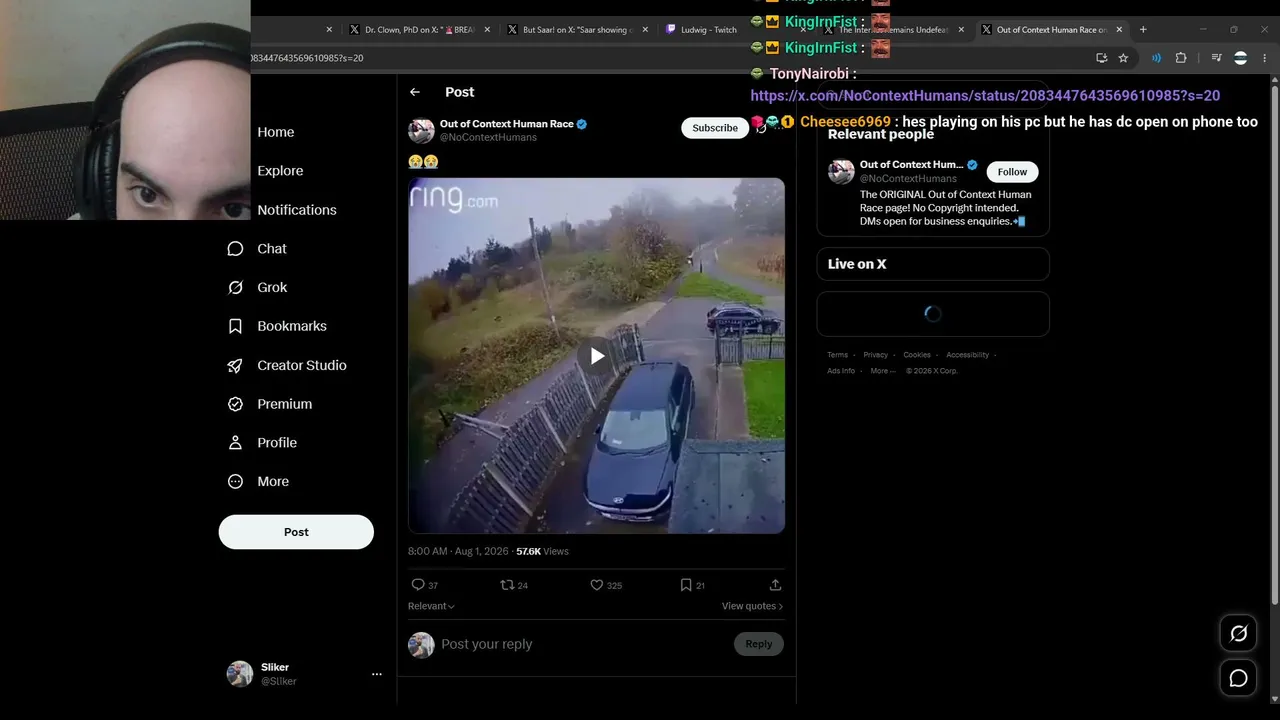1280x720 pixels.
Task: Click the 57.6K Views count
Action: click(542, 551)
